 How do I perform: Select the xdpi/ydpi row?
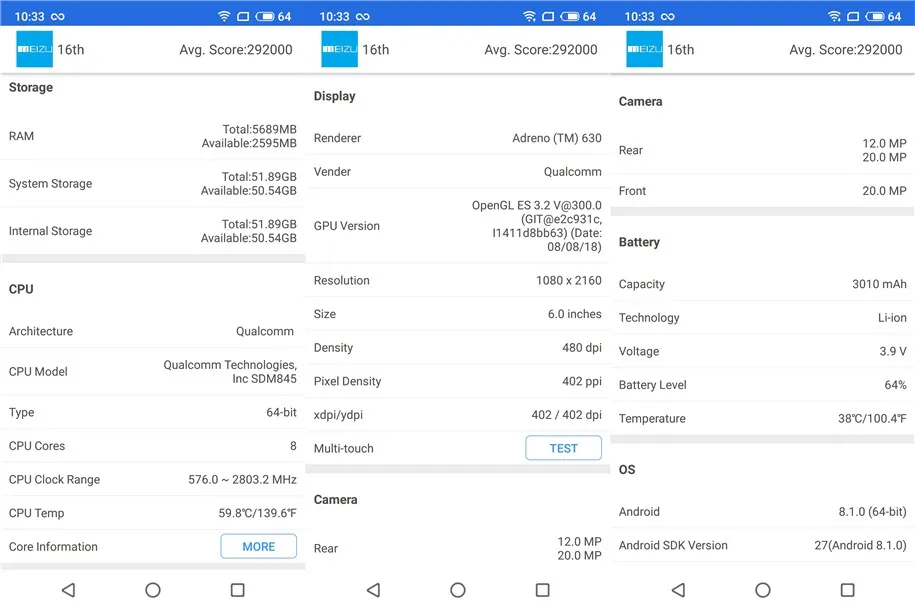click(x=458, y=414)
